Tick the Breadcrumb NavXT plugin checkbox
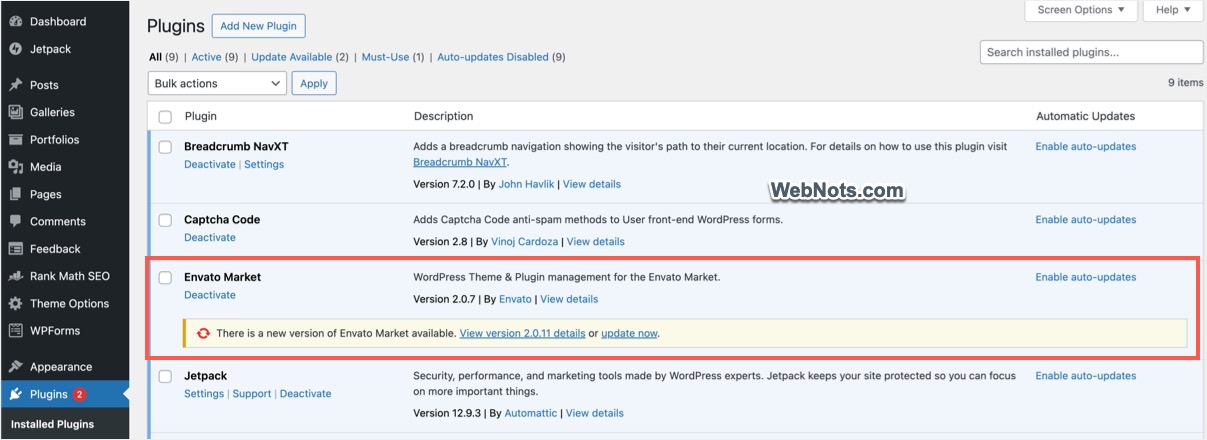Image resolution: width=1207 pixels, height=440 pixels. point(166,147)
